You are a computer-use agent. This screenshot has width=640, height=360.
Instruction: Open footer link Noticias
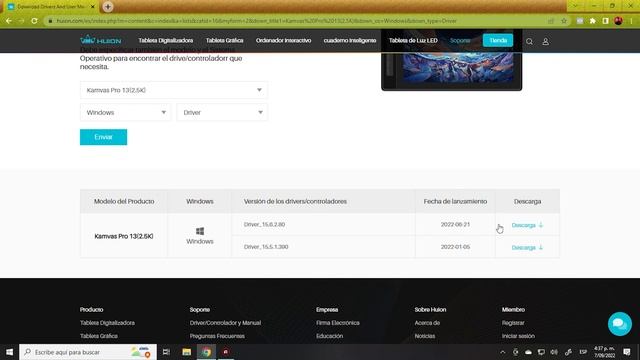tap(424, 336)
